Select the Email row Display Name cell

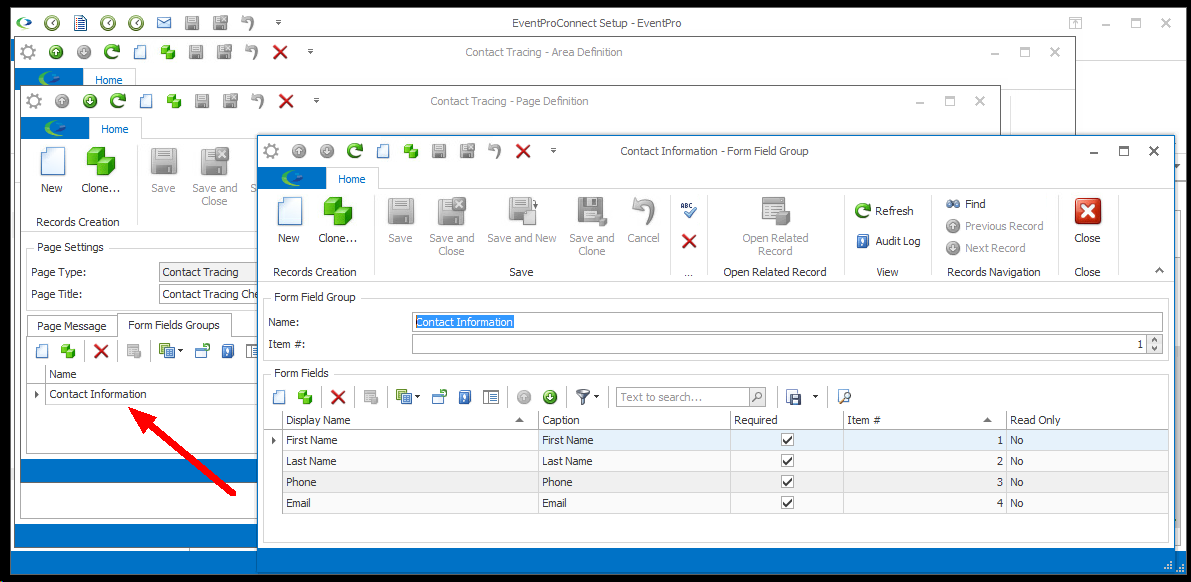(410, 503)
